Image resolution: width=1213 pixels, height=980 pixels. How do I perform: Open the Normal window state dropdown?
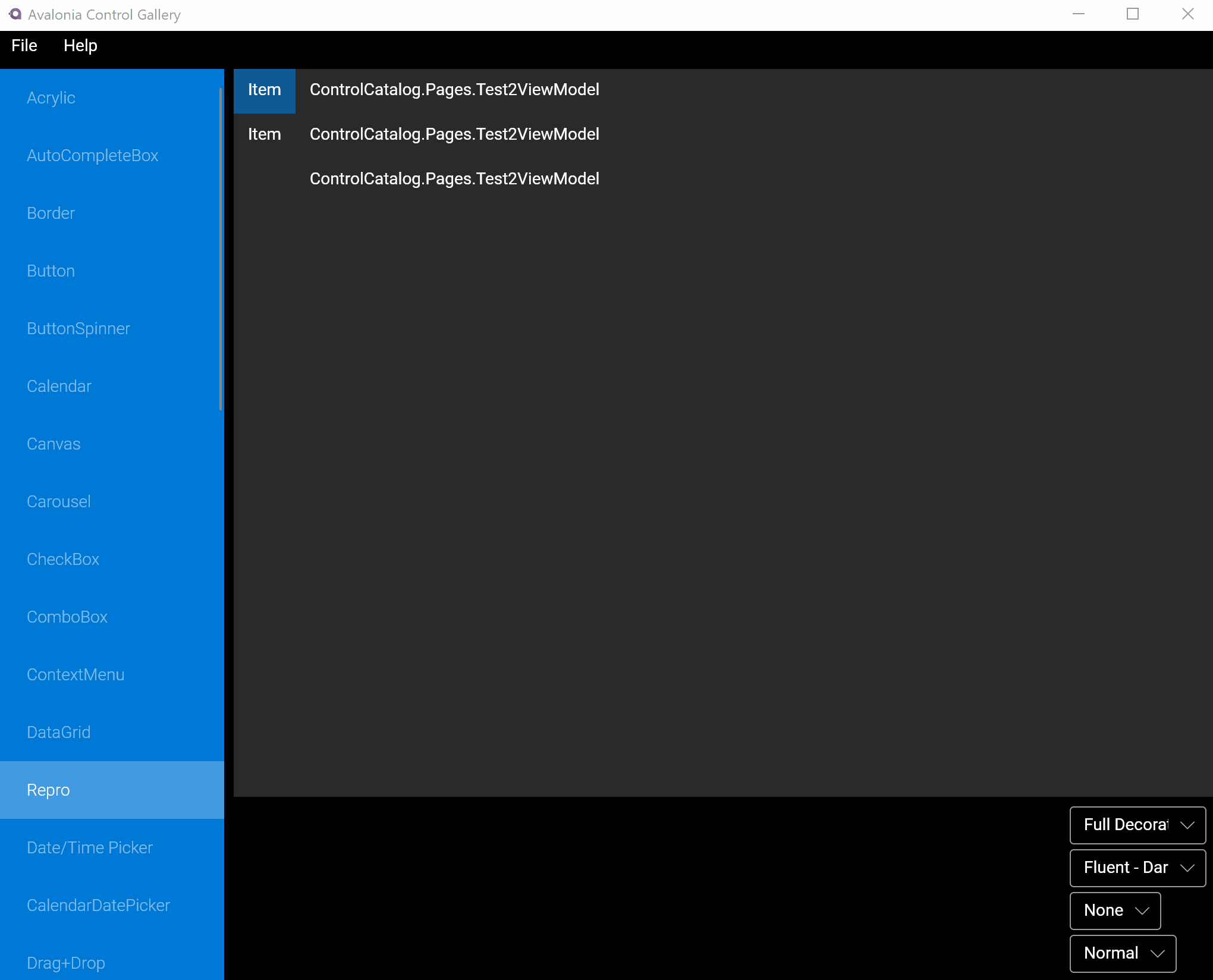1121,953
